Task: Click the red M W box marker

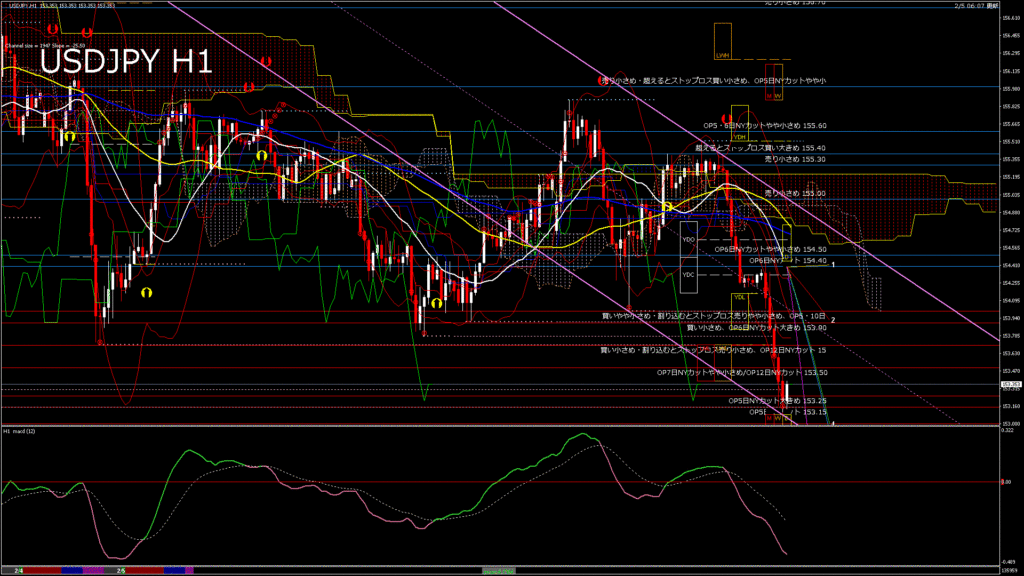Action: 773,96
